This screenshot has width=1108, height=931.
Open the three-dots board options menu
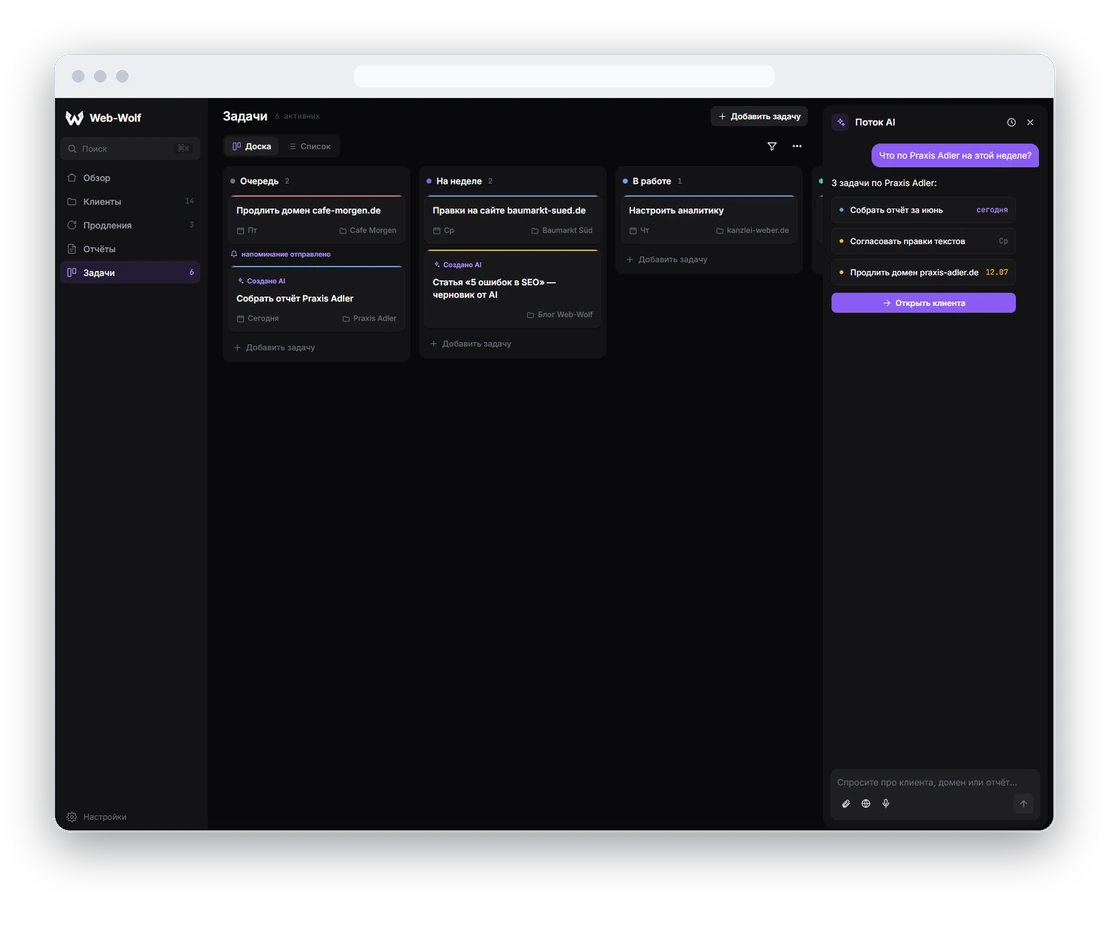click(x=796, y=146)
